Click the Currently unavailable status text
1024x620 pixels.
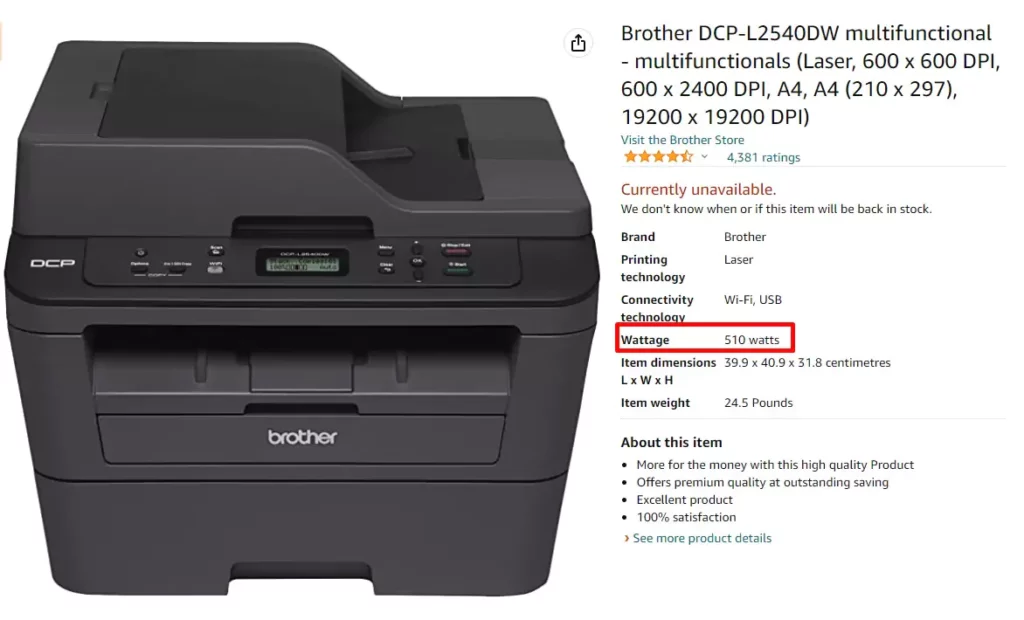click(x=698, y=189)
